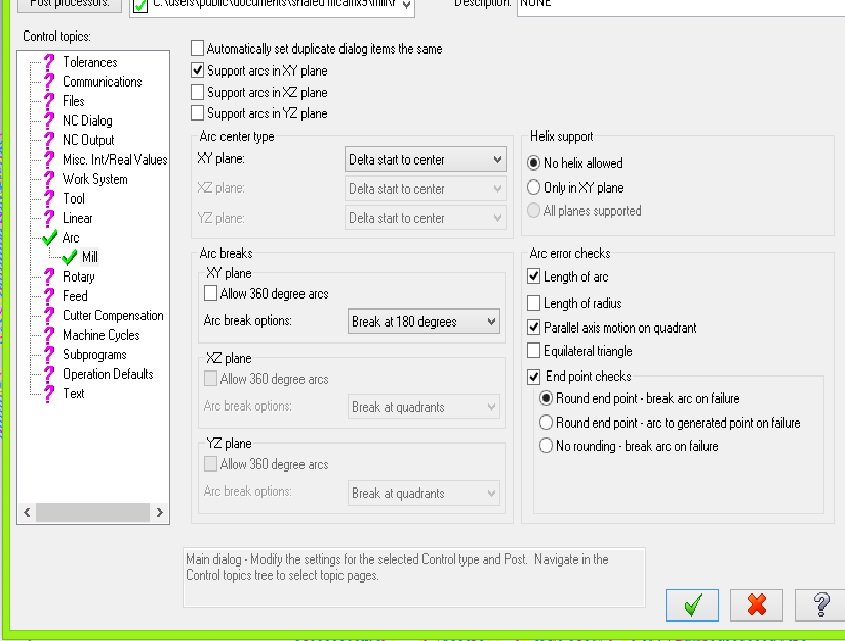Click the question mark icon beside Feed
This screenshot has height=641, width=845.
pos(49,297)
